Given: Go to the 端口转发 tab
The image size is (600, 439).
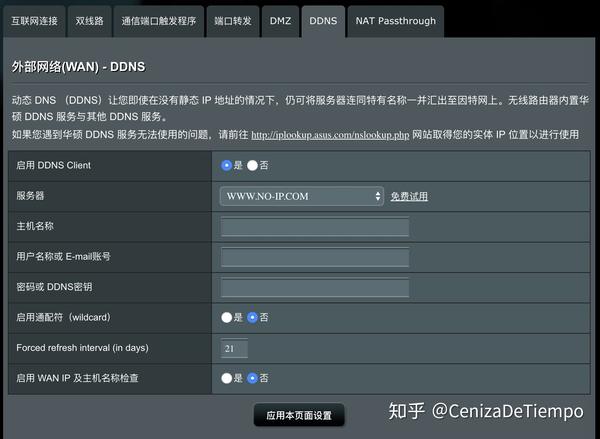Looking at the screenshot, I should [233, 21].
